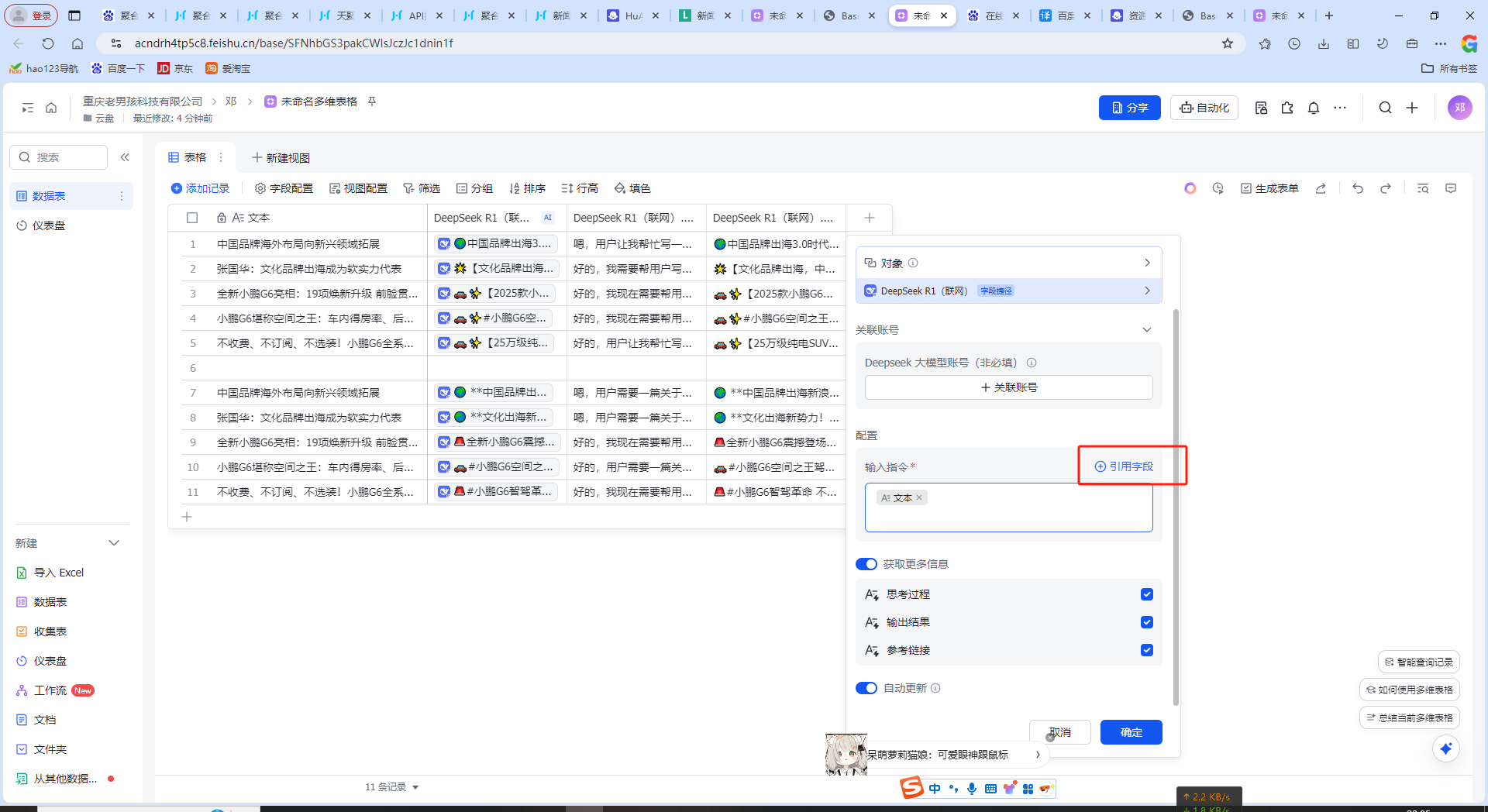Click the redo arrow icon

(x=1386, y=188)
